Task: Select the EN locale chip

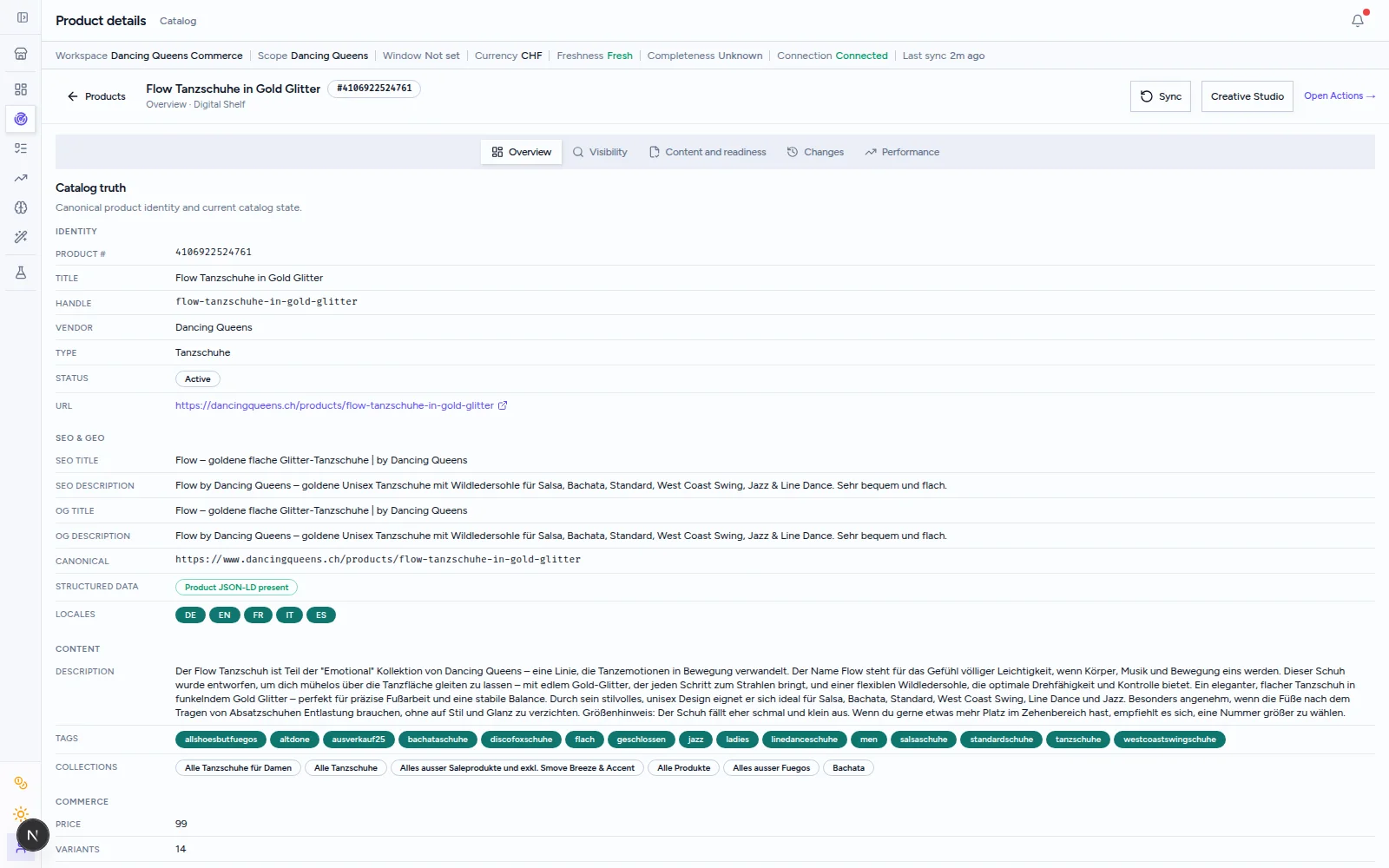Action: (x=225, y=615)
